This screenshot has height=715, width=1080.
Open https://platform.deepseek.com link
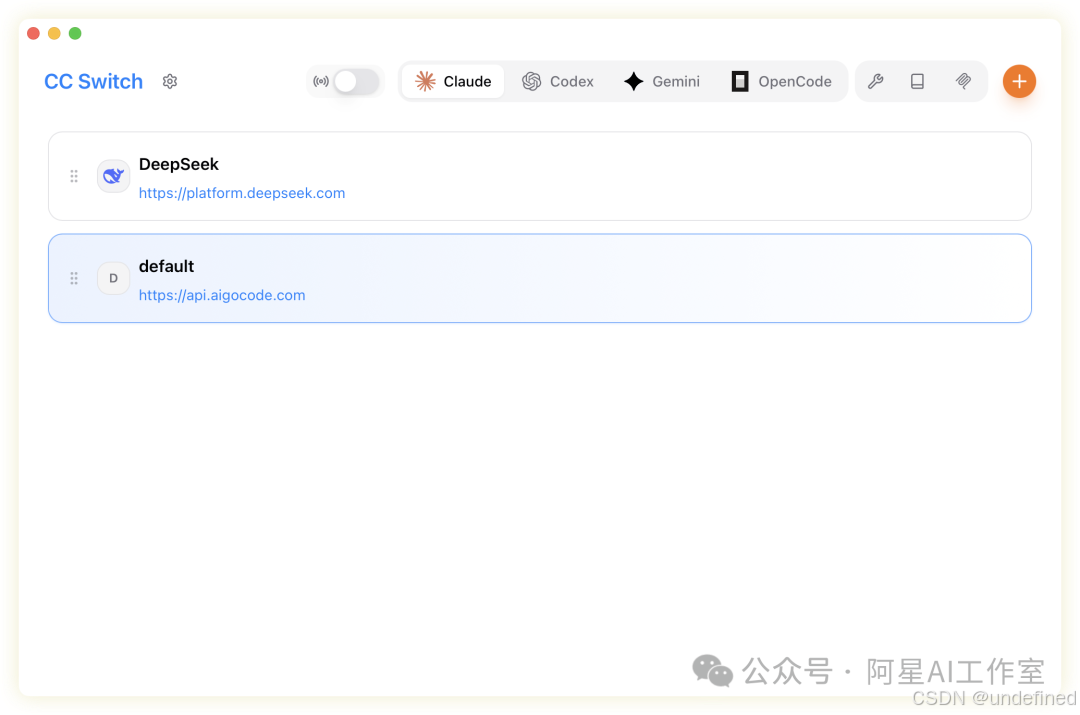coord(242,193)
